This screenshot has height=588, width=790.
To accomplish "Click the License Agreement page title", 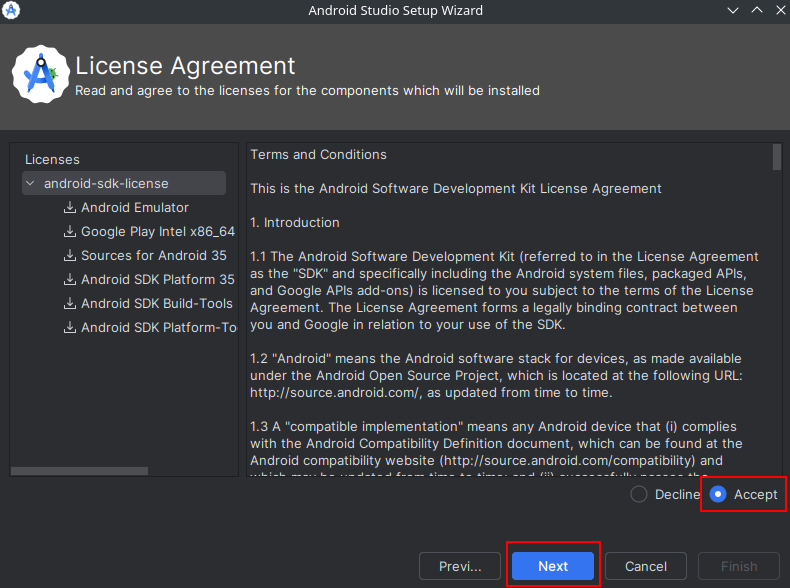I will [x=185, y=66].
